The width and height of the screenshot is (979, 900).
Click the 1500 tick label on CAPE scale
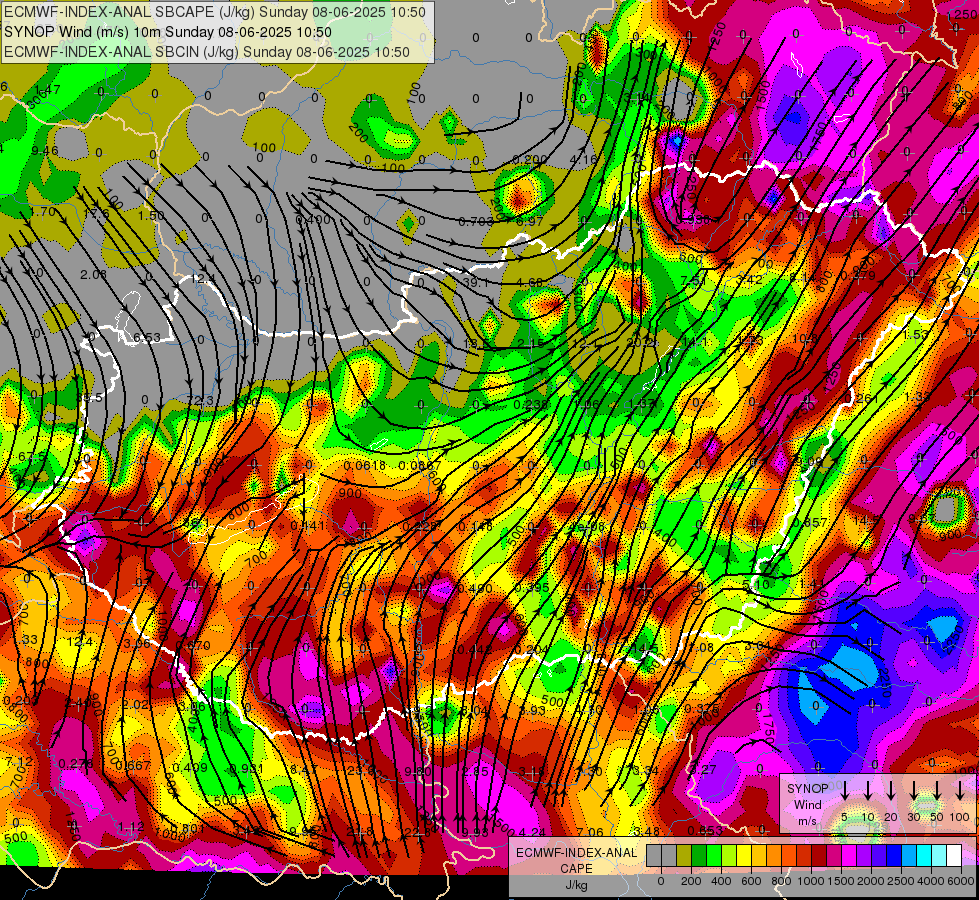tap(841, 881)
